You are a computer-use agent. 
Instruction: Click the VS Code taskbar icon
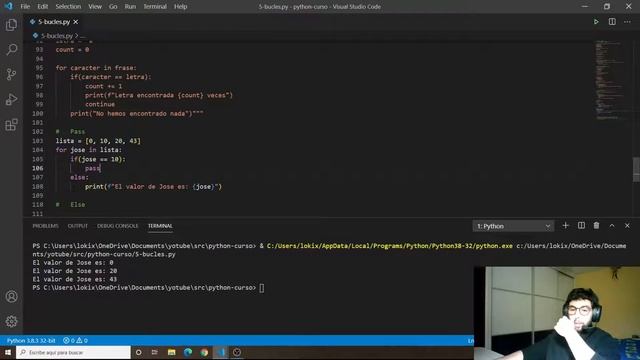pyautogui.click(x=221, y=352)
